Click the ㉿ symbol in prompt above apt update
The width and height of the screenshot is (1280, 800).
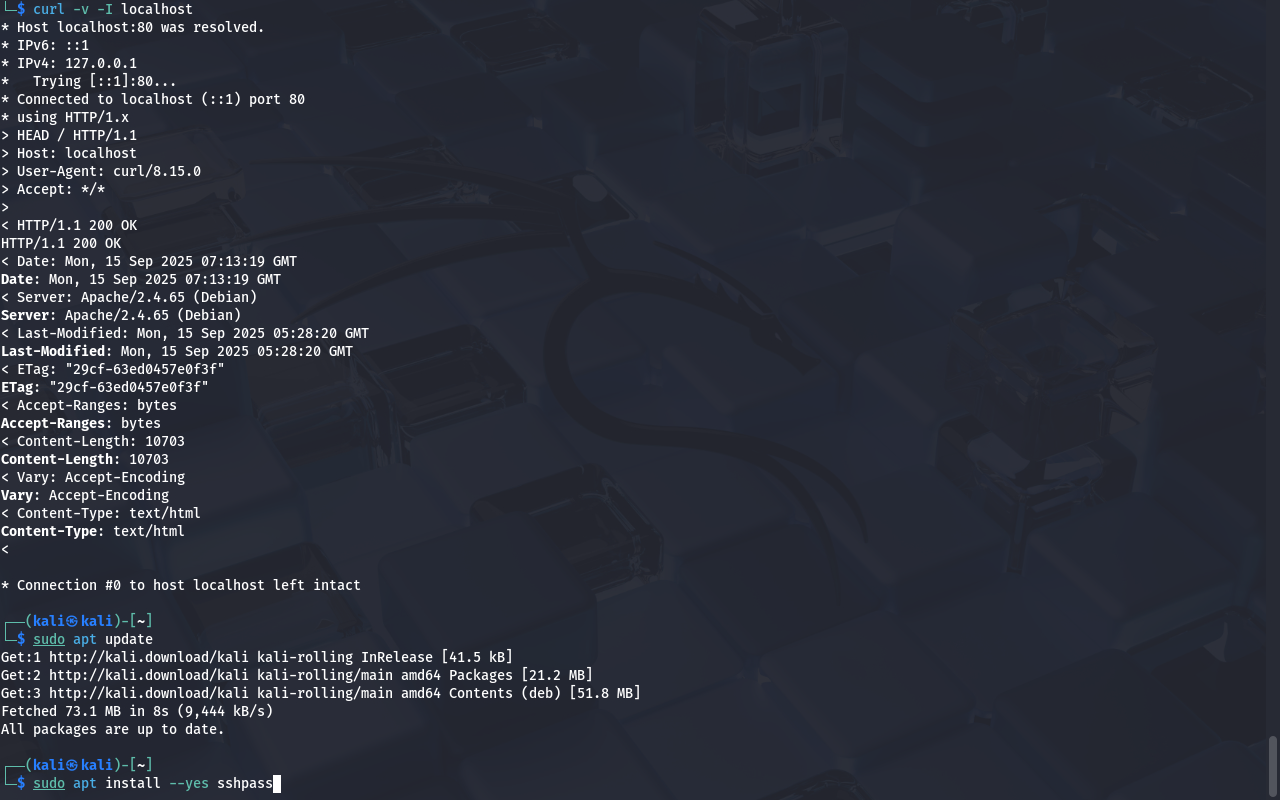(72, 621)
